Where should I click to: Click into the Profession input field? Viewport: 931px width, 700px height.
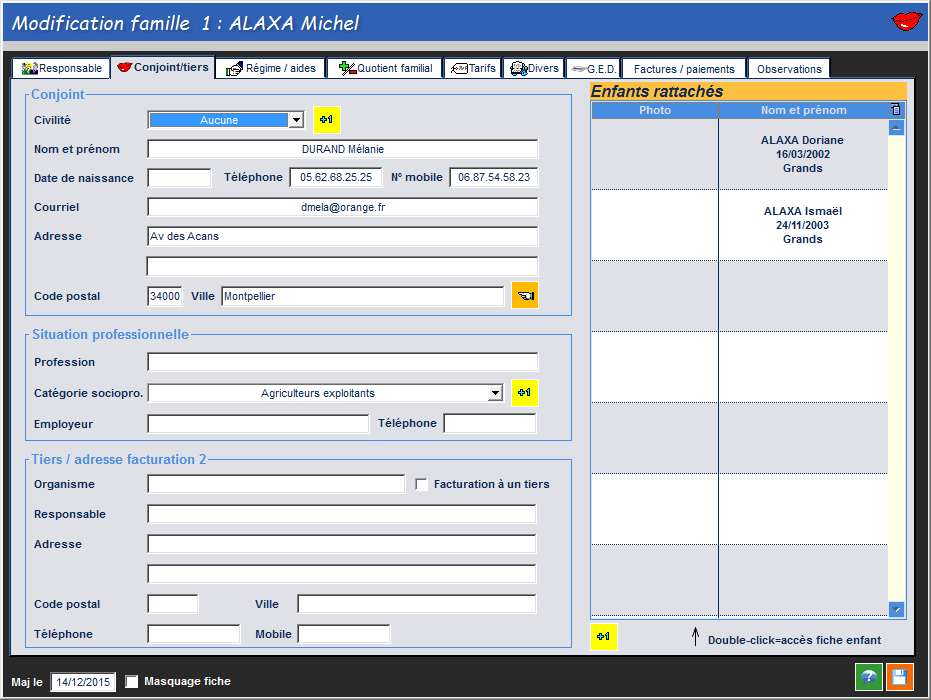(x=342, y=362)
